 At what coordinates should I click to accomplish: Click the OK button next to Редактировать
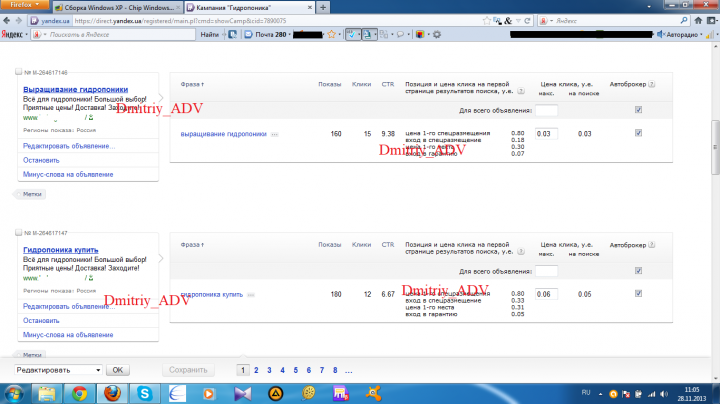[x=118, y=370]
